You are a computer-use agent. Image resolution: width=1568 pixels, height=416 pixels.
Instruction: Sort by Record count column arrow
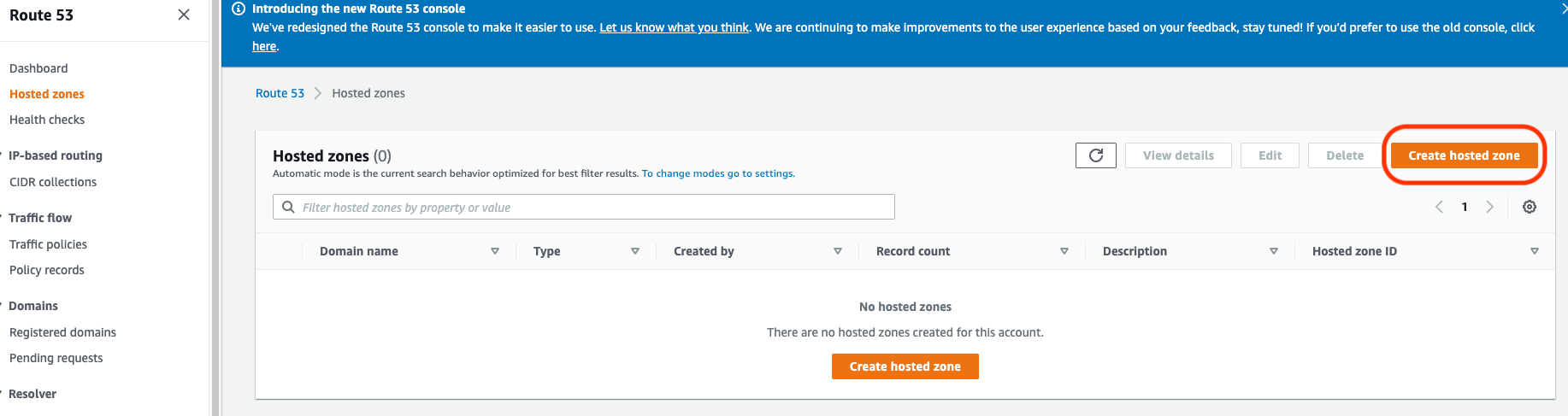1064,251
